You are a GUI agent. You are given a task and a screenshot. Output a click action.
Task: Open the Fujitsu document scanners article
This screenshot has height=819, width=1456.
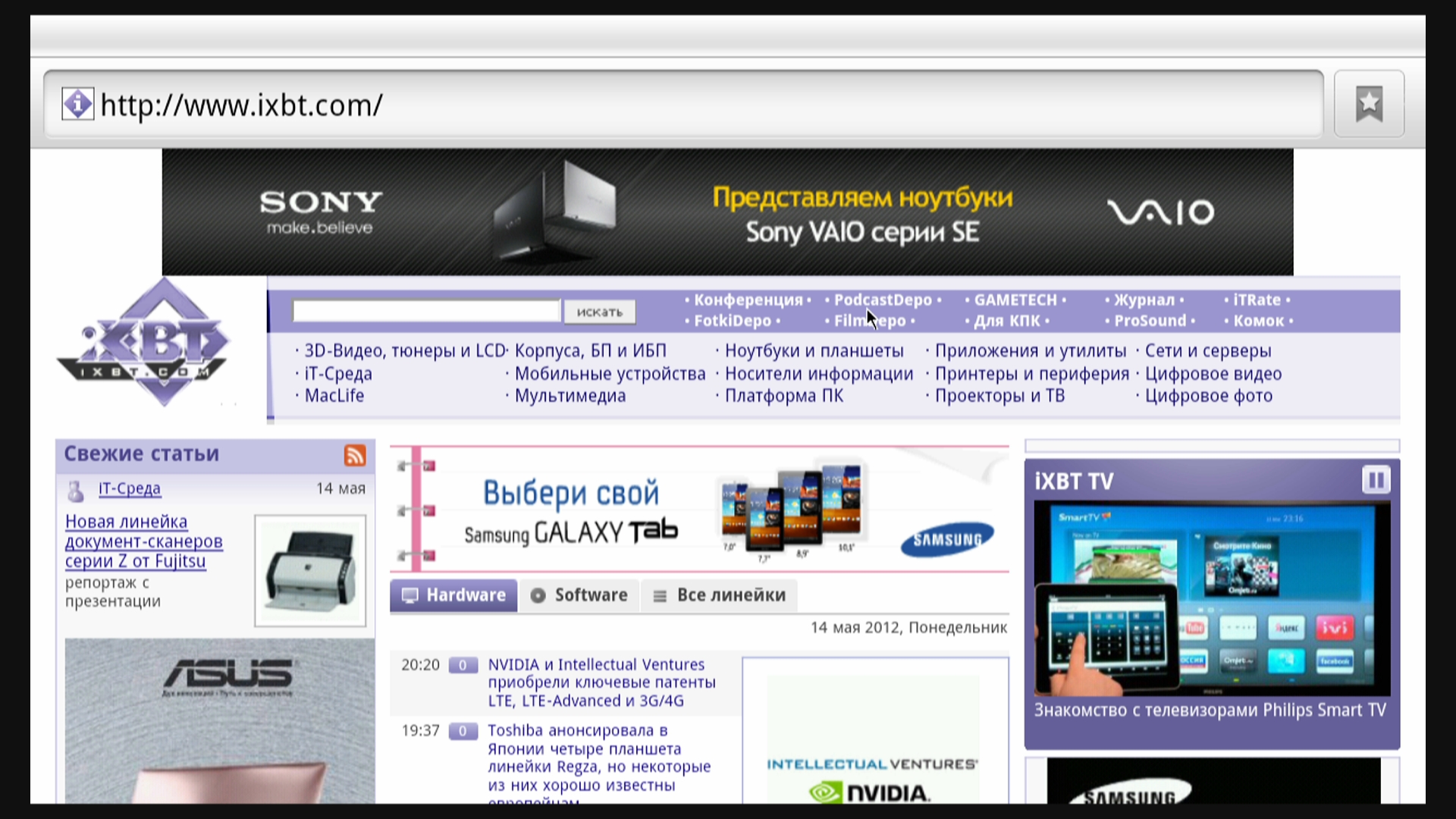click(143, 541)
